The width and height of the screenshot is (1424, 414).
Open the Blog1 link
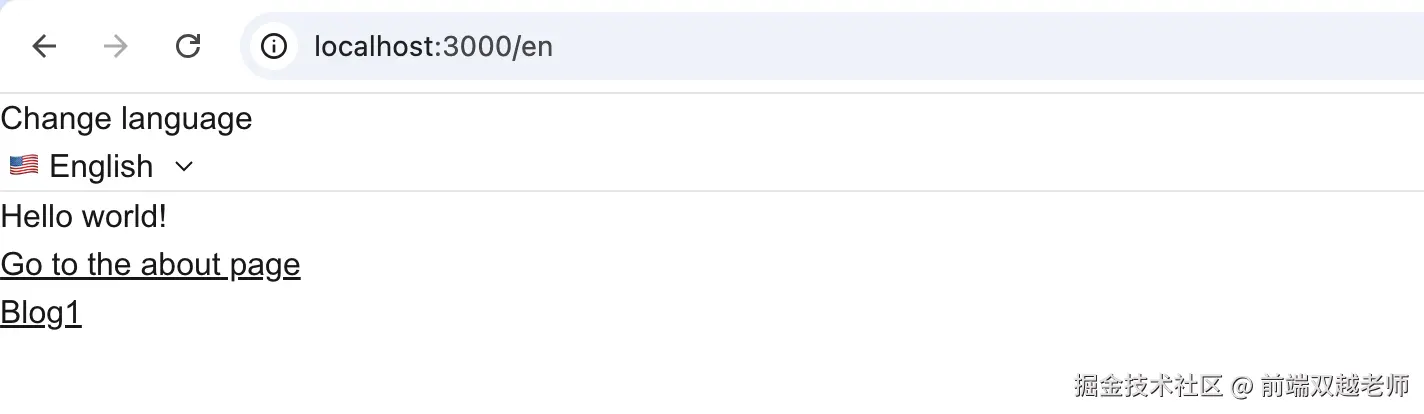click(41, 313)
